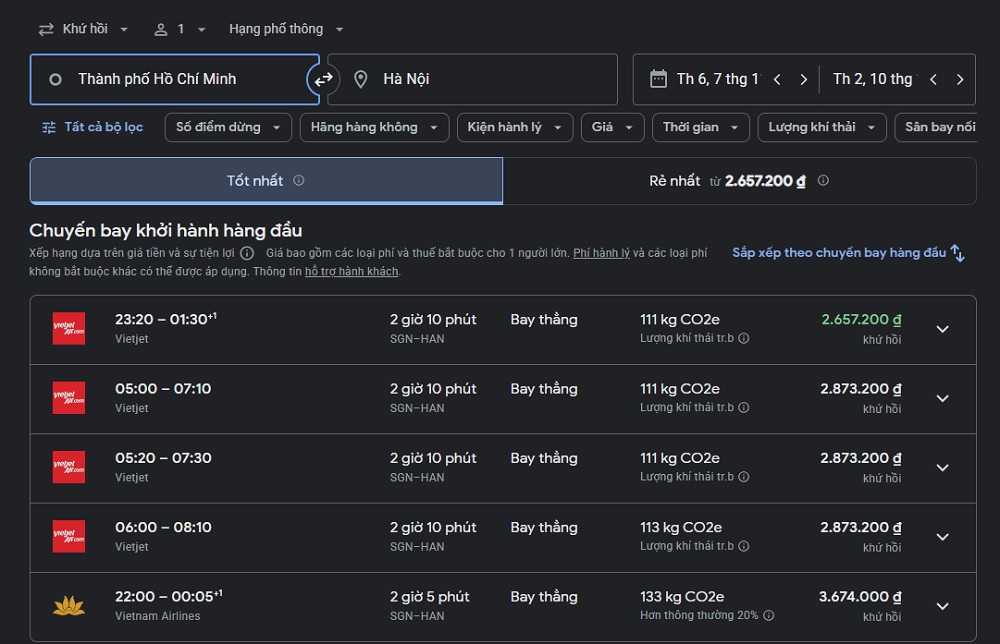Open the 'Khứ hồi' trip type dropdown
The height and width of the screenshot is (644, 1000).
[84, 29]
